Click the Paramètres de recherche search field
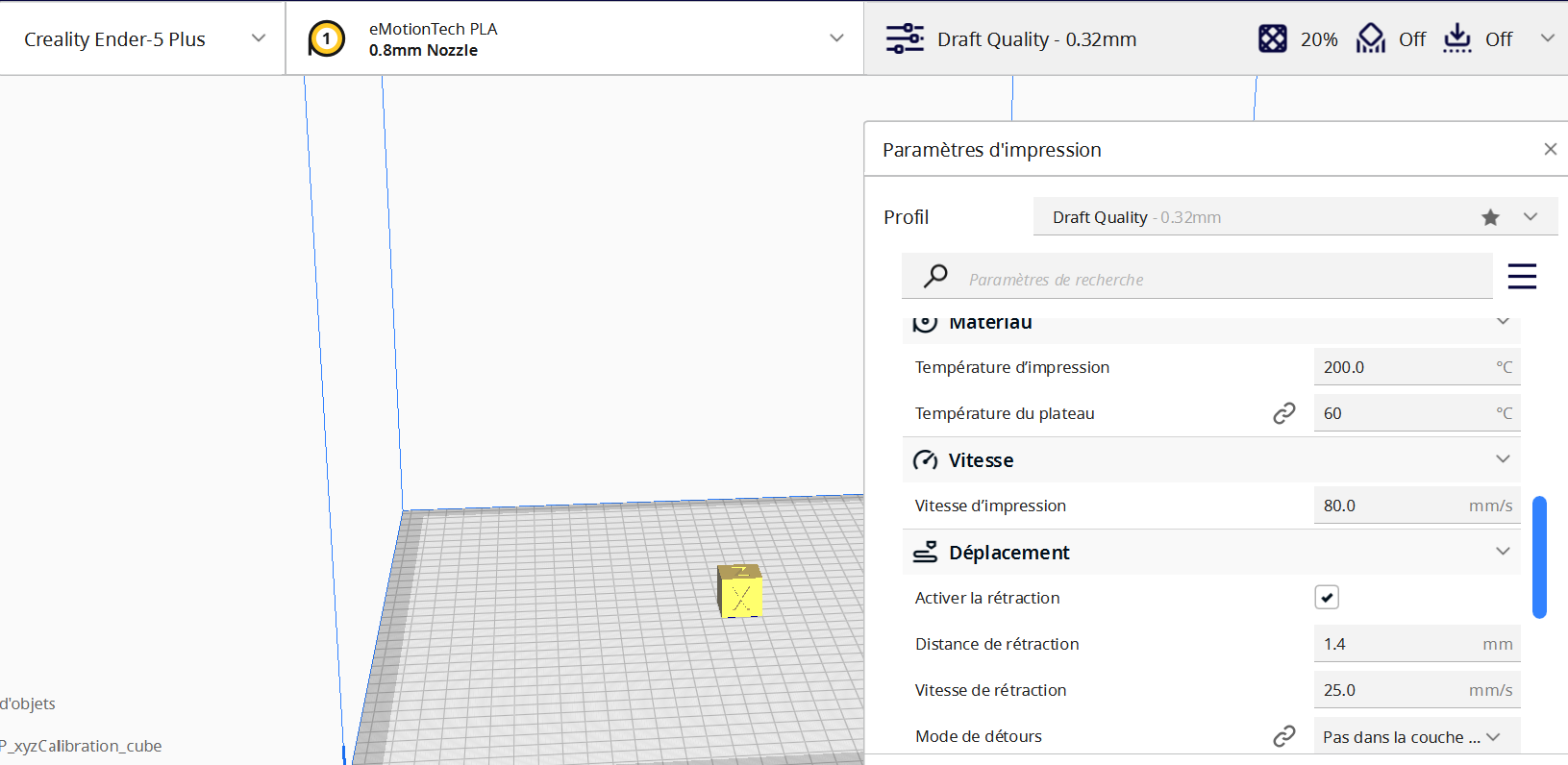The height and width of the screenshot is (765, 1568). point(1197,277)
